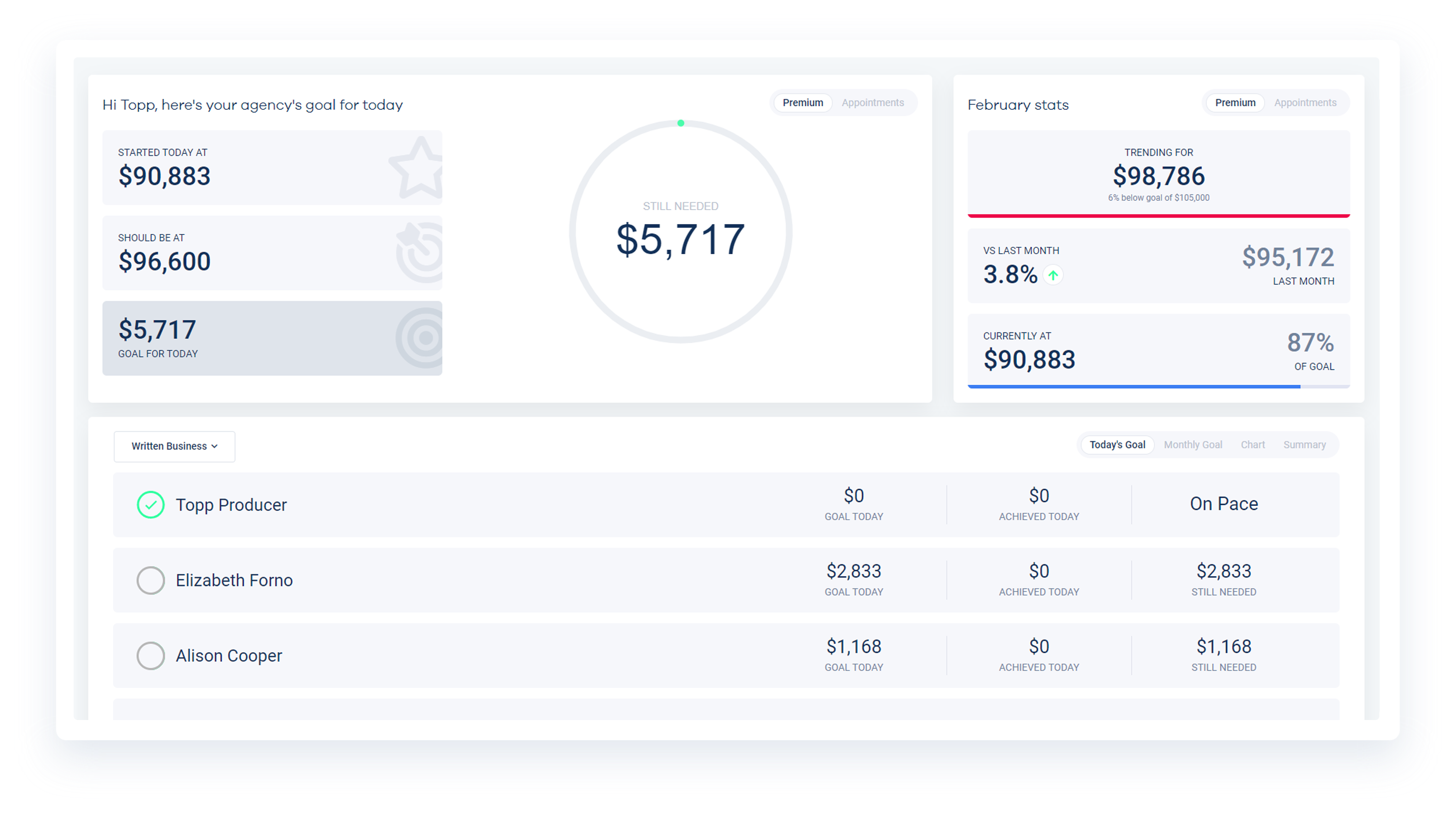Select the Today's Goal tab
1456x813 pixels.
pos(1117,445)
